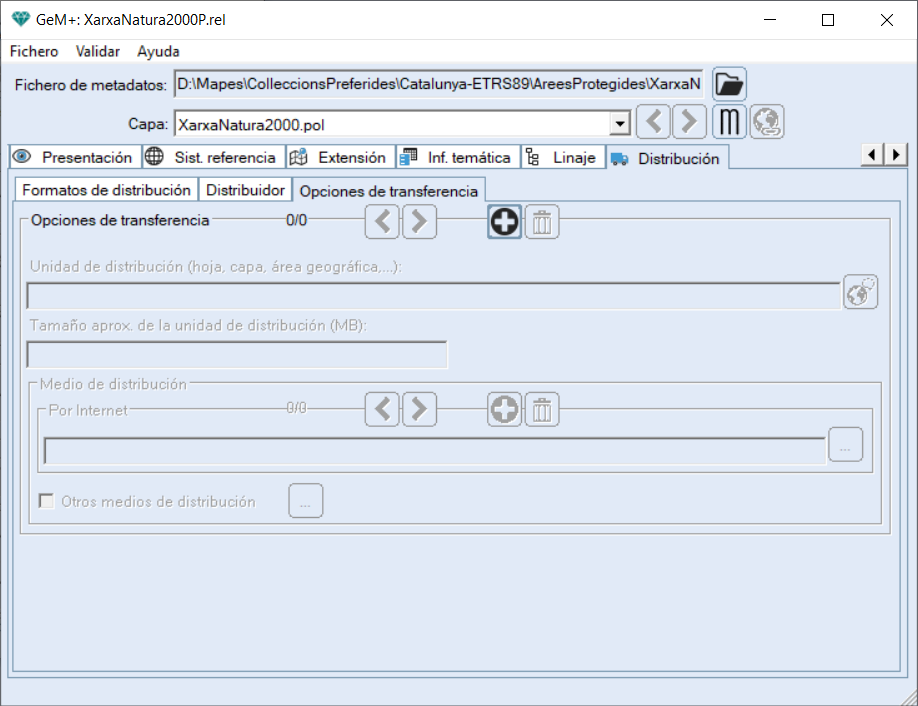Go to next layer with right arrow
Viewport: 918px width, 706px height.
(688, 123)
